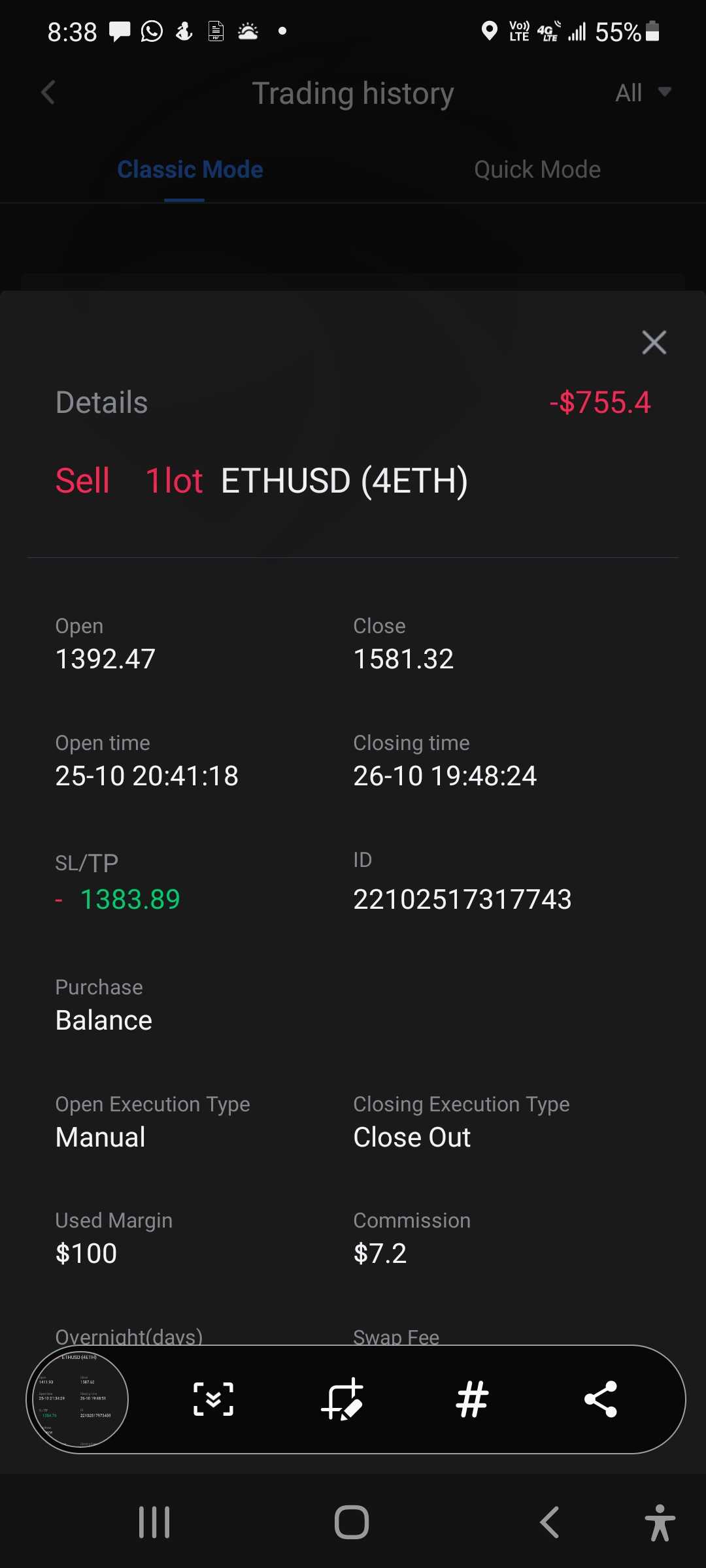Tap the SL/TP value 1383.89
The width and height of the screenshot is (706, 1568).
tap(129, 900)
